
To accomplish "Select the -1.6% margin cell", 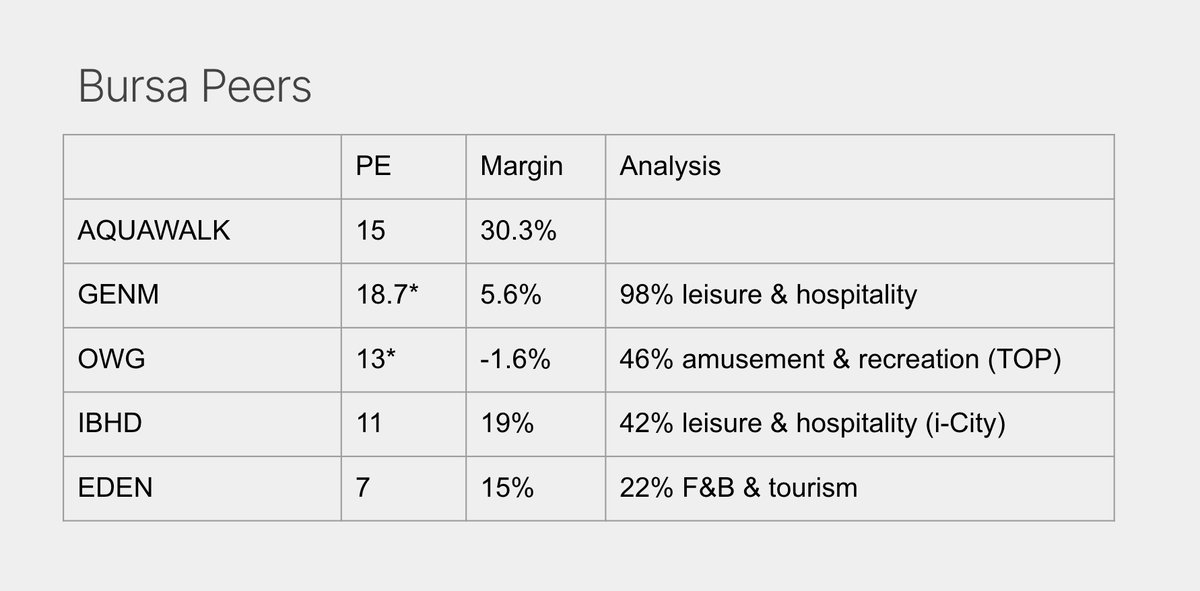I will pos(515,359).
